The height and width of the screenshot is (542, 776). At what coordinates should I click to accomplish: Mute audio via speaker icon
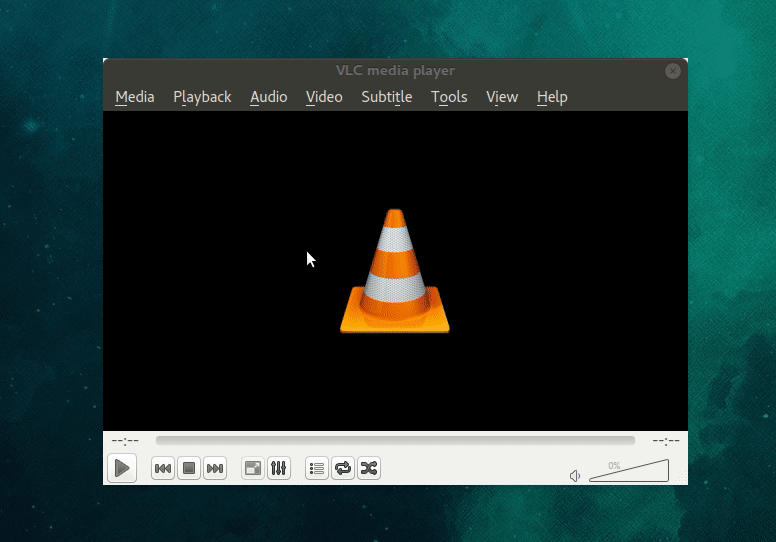pos(575,476)
